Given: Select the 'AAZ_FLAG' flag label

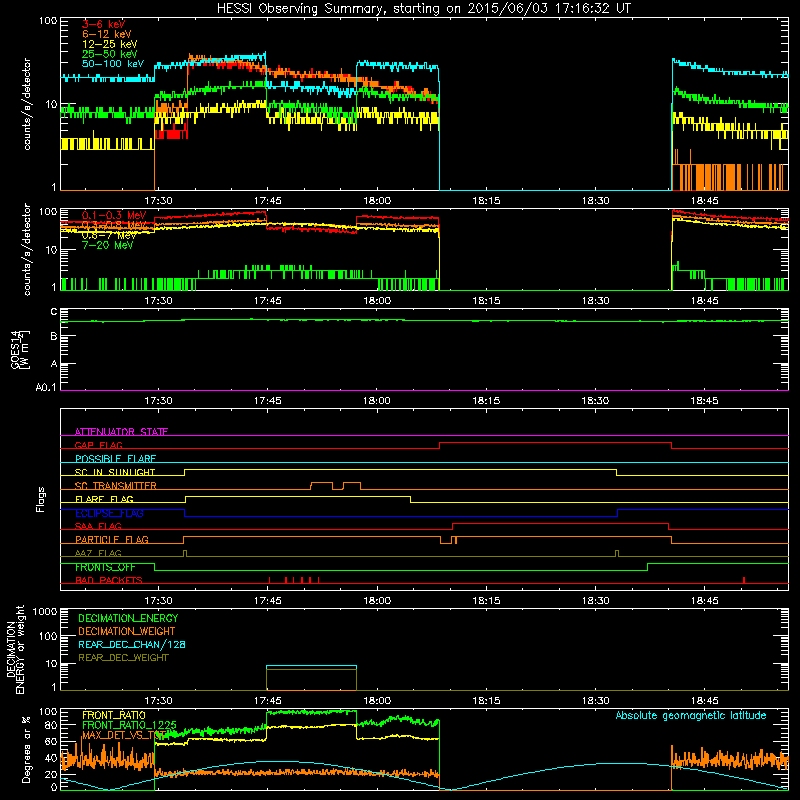Looking at the screenshot, I should click(98, 553).
